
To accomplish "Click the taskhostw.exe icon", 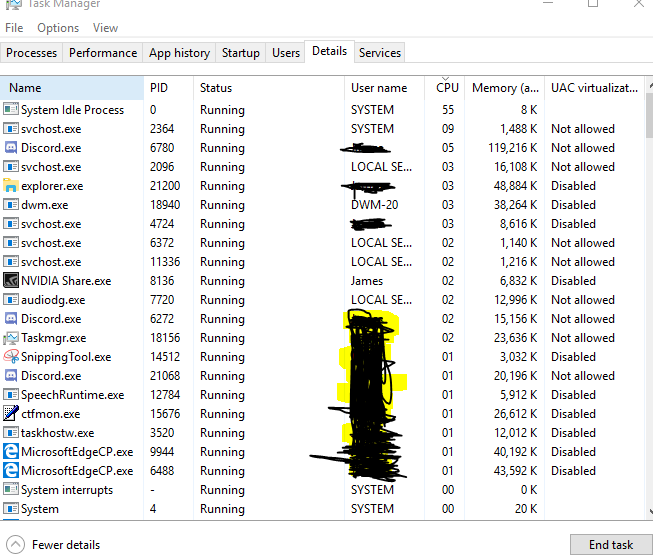I will pos(11,433).
